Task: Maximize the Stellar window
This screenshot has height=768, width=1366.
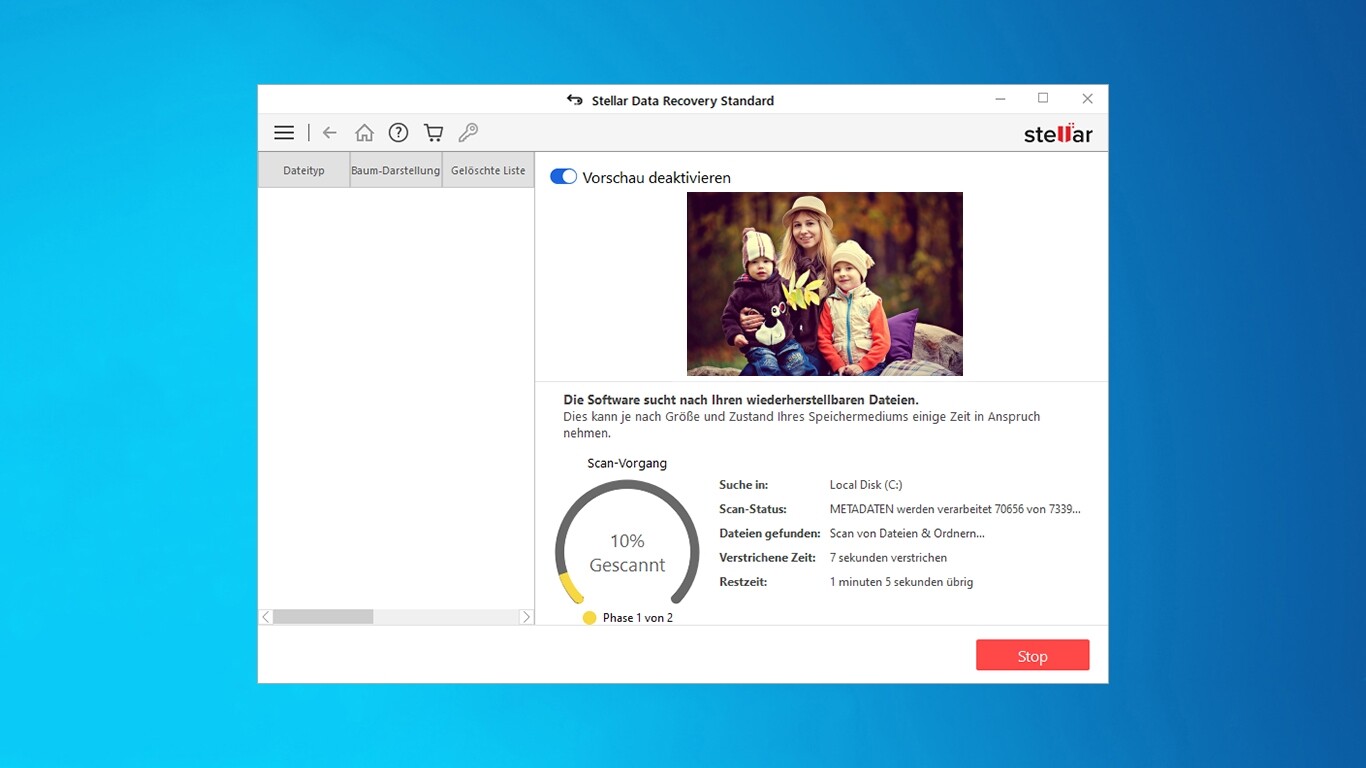Action: 1043,98
